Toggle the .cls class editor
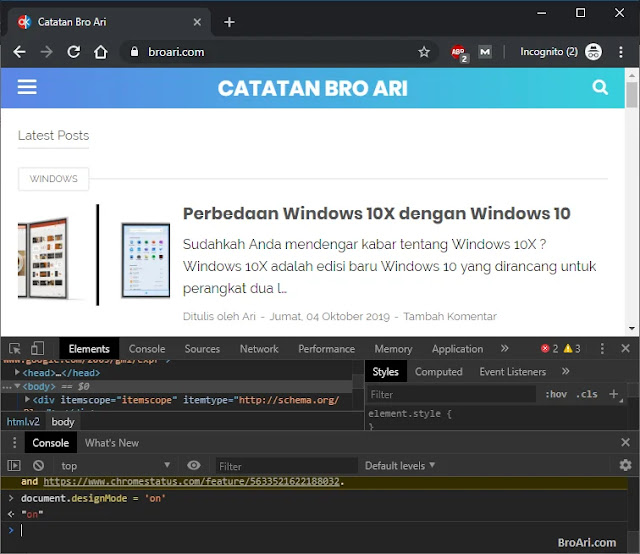The height and width of the screenshot is (554, 640). pos(587,394)
